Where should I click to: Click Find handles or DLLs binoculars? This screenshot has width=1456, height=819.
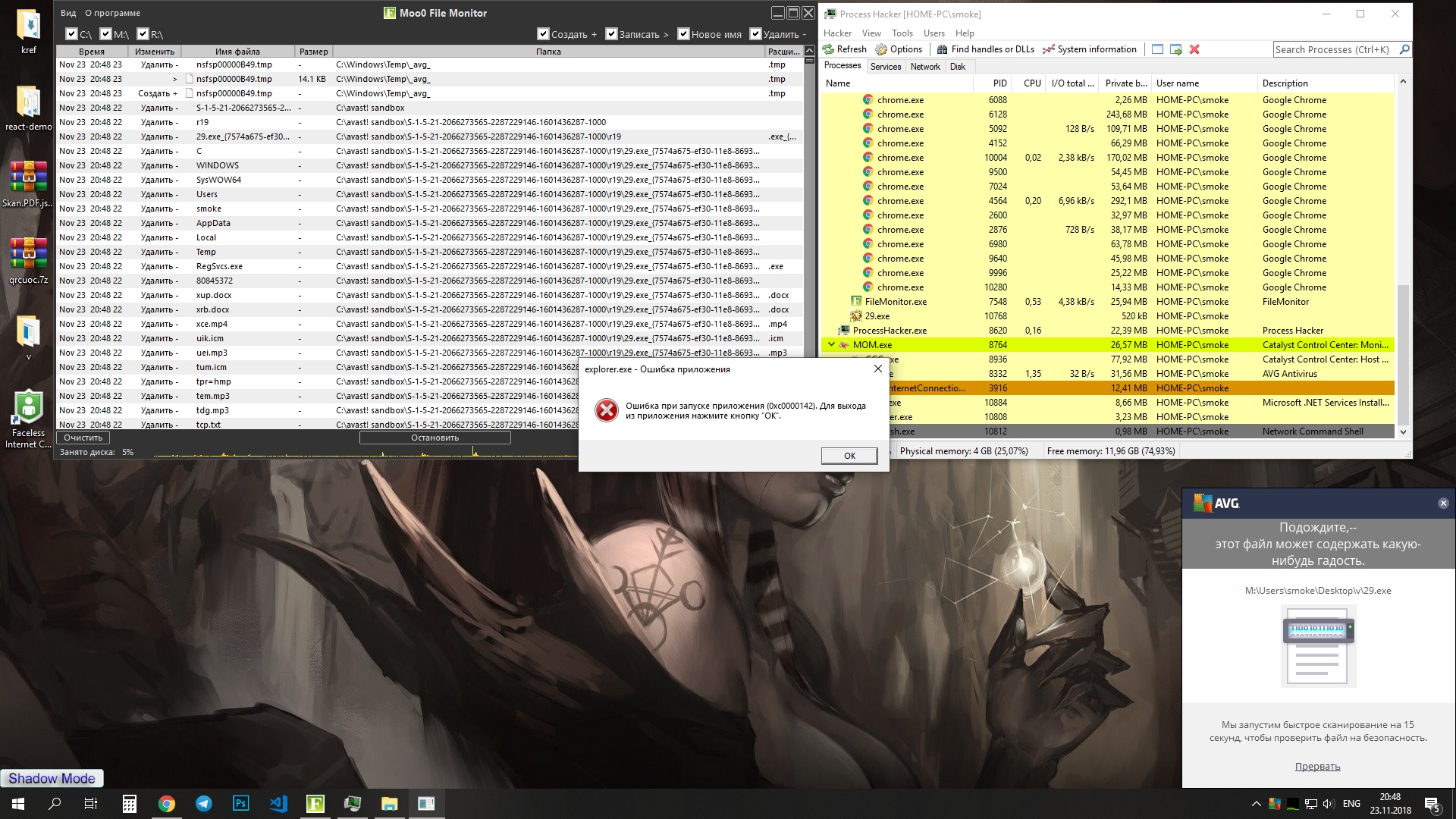943,49
